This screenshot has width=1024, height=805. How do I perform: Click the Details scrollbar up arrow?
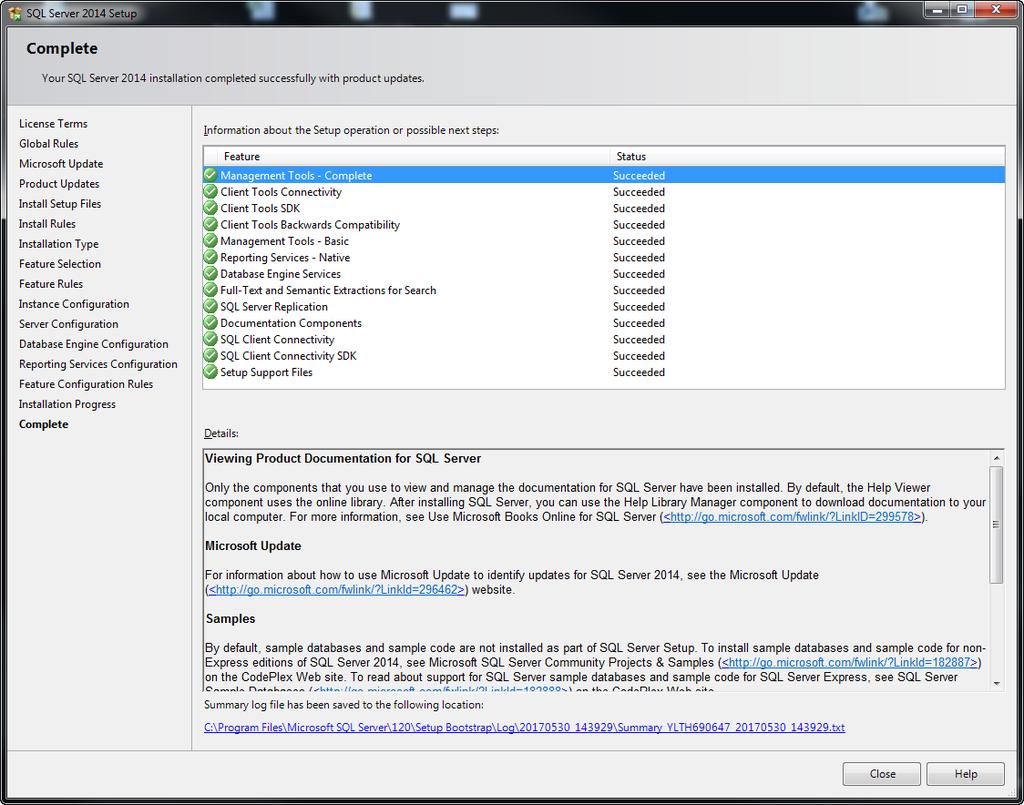pos(997,458)
